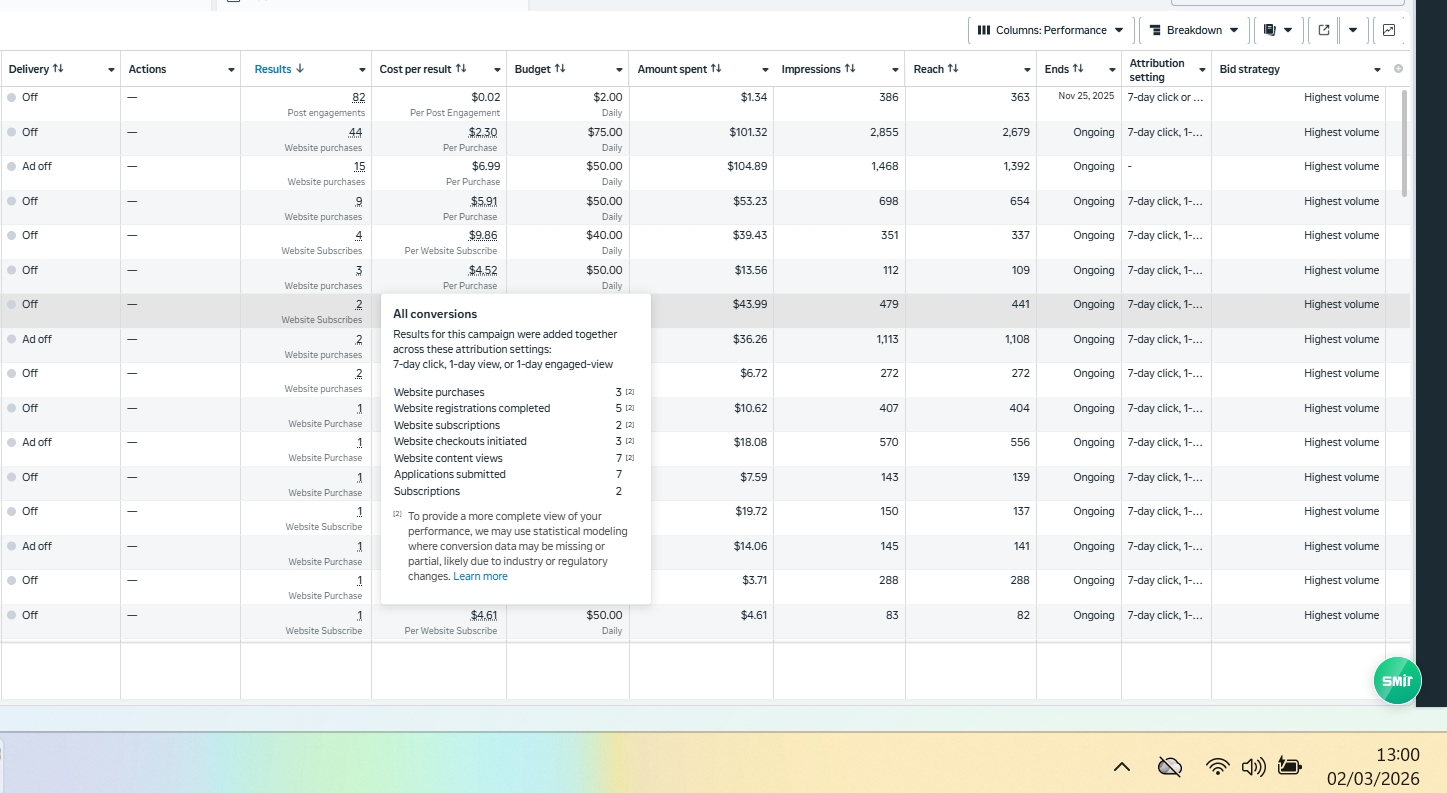Viewport: 1447px width, 793px height.
Task: Click the Cost per result sort arrows
Action: [461, 69]
